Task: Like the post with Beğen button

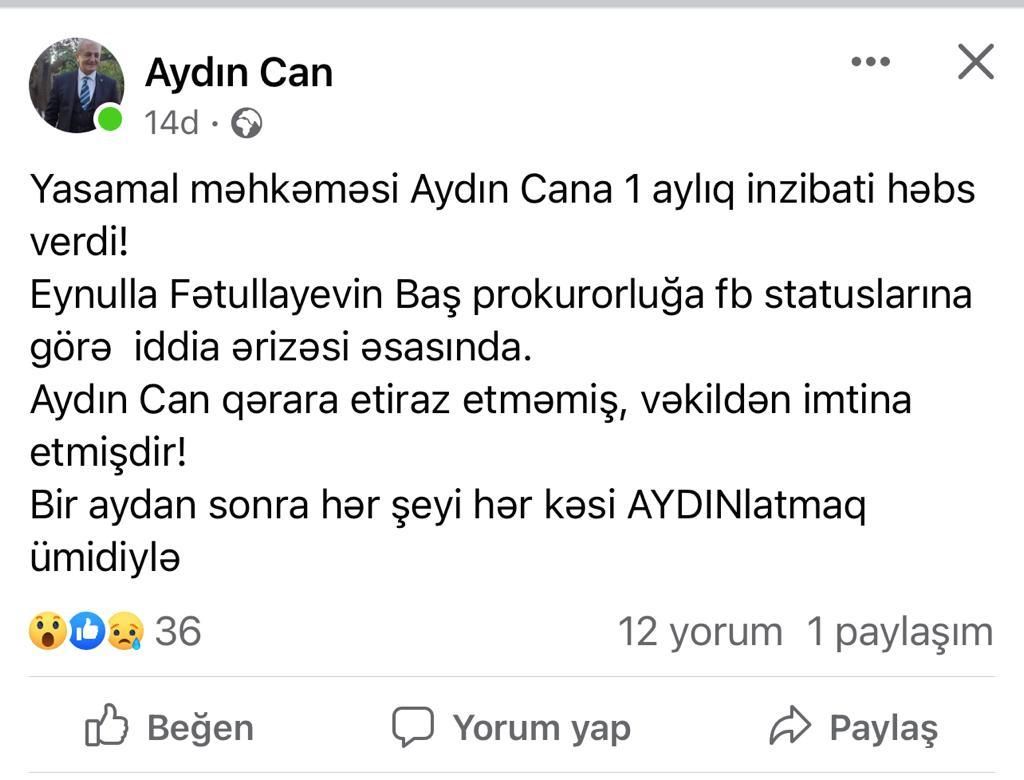Action: [x=169, y=727]
